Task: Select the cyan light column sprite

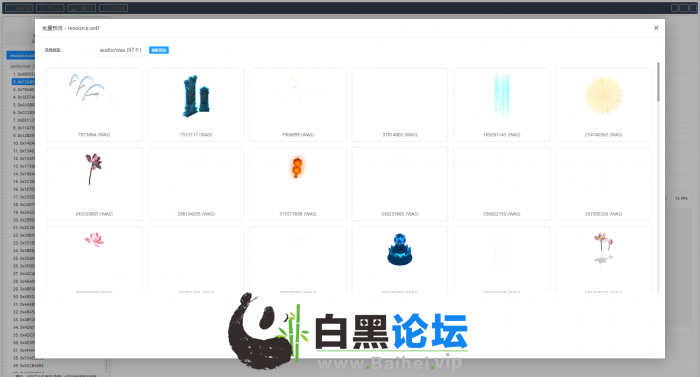Action: 502,105
